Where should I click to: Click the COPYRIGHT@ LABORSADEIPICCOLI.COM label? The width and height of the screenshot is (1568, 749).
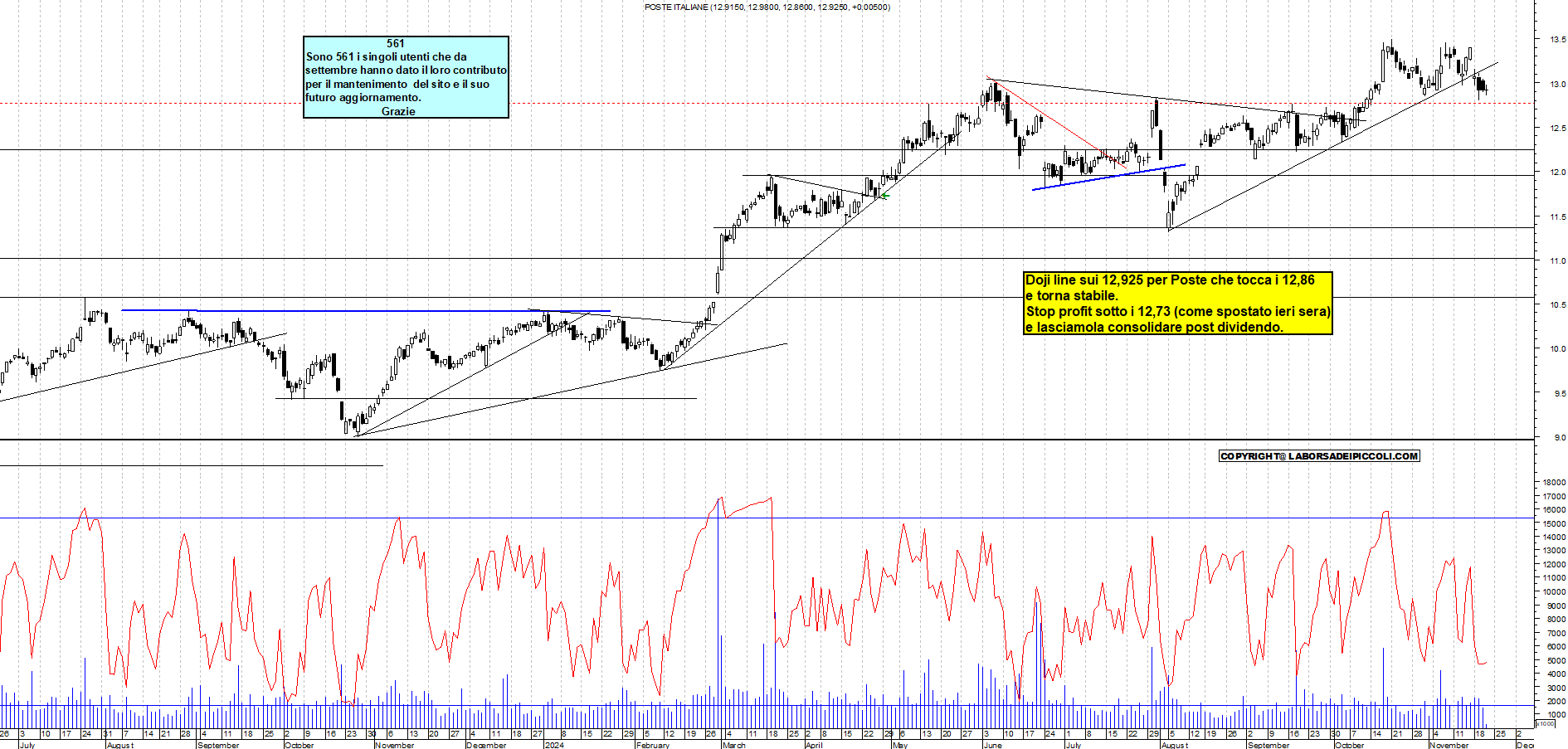coord(1319,456)
